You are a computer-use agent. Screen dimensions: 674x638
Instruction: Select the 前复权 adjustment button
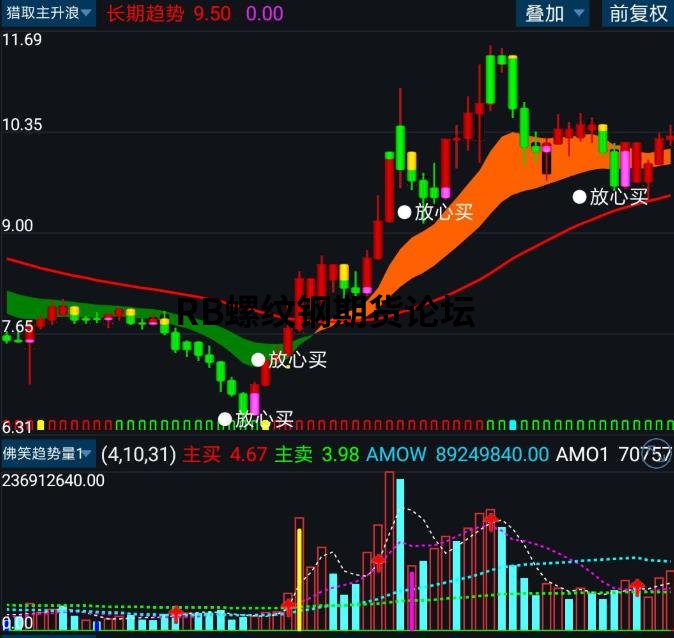pos(638,14)
